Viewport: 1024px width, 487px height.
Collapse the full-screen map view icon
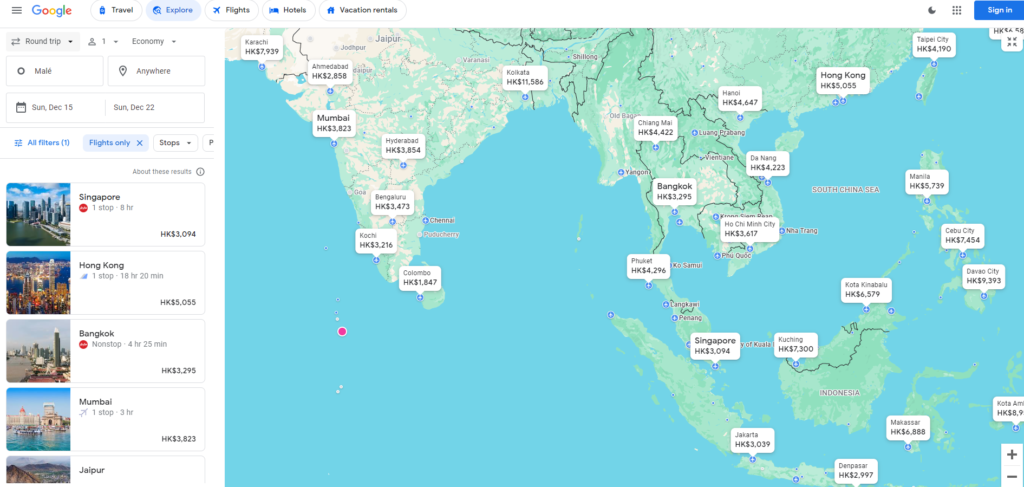1012,42
